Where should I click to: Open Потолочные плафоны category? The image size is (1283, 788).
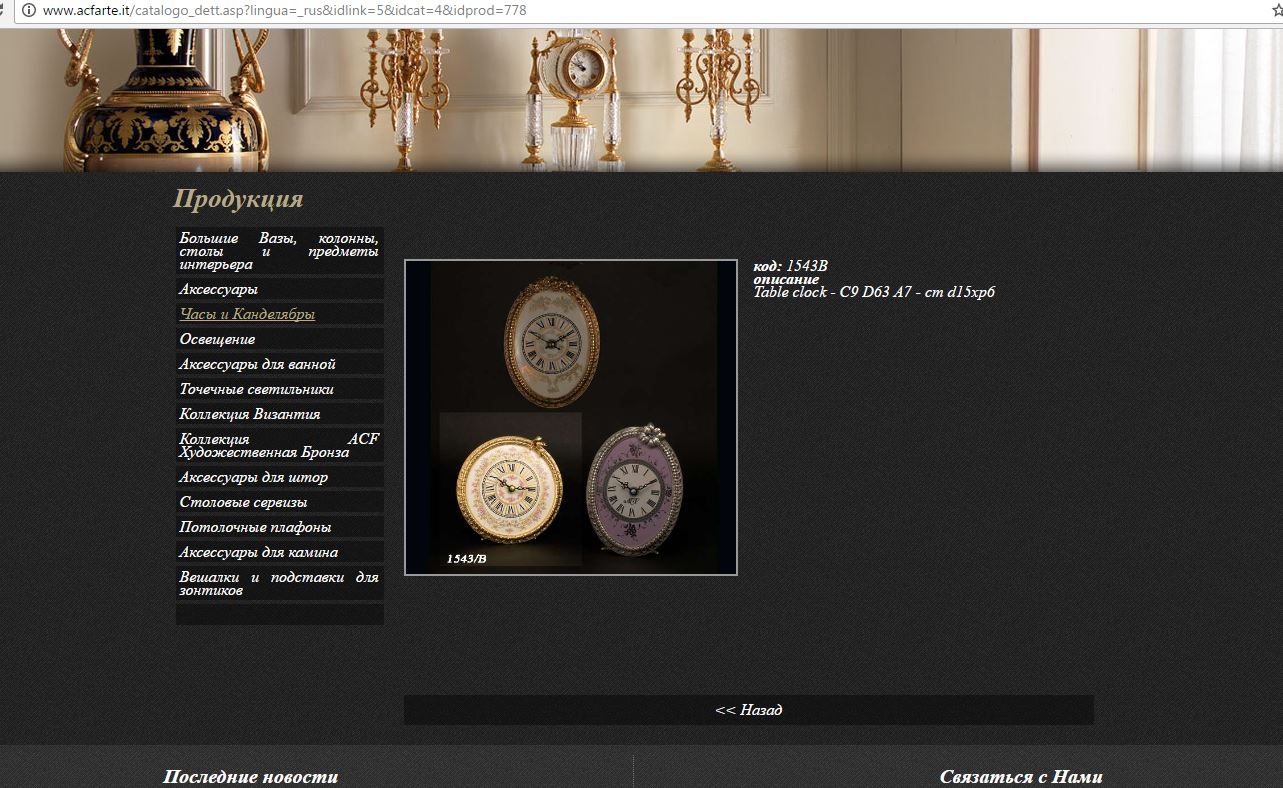(279, 527)
